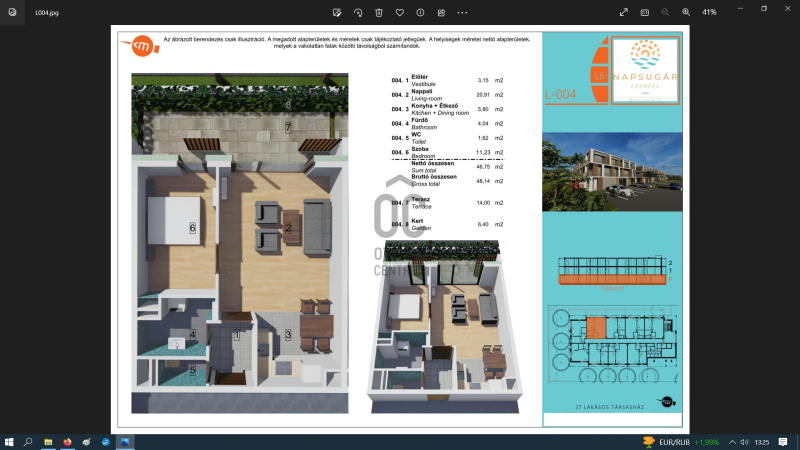
Task: Mark image as favorite with the heart
Action: (400, 12)
